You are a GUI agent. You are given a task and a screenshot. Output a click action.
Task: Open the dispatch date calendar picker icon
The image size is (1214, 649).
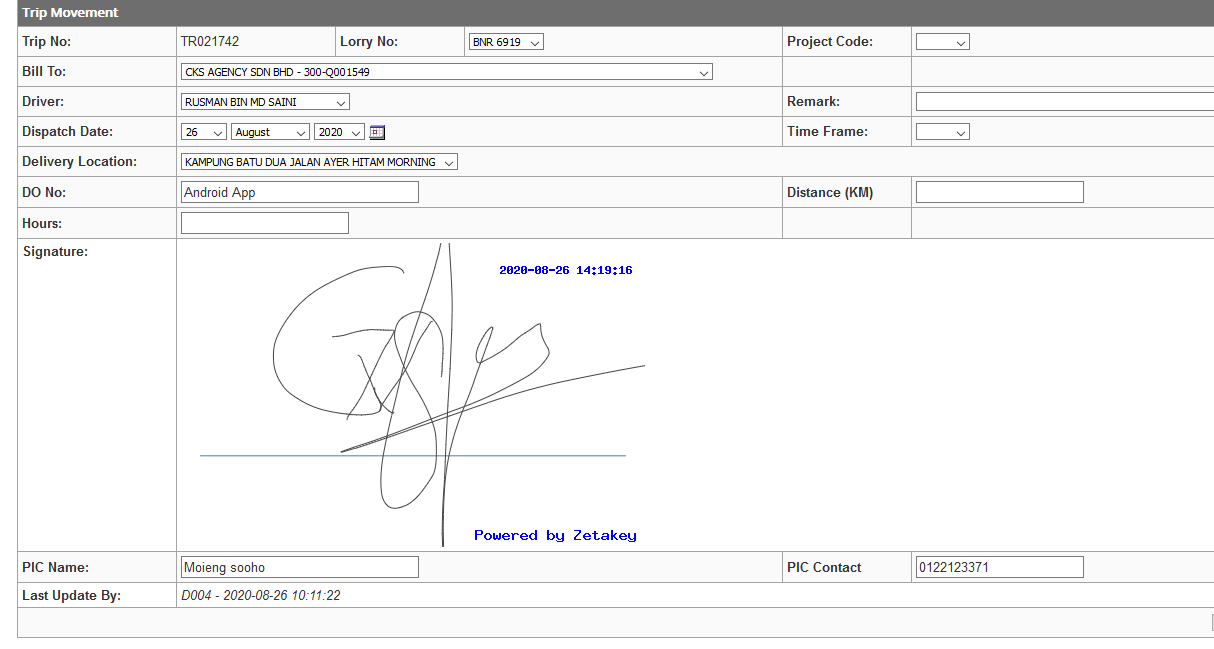377,132
